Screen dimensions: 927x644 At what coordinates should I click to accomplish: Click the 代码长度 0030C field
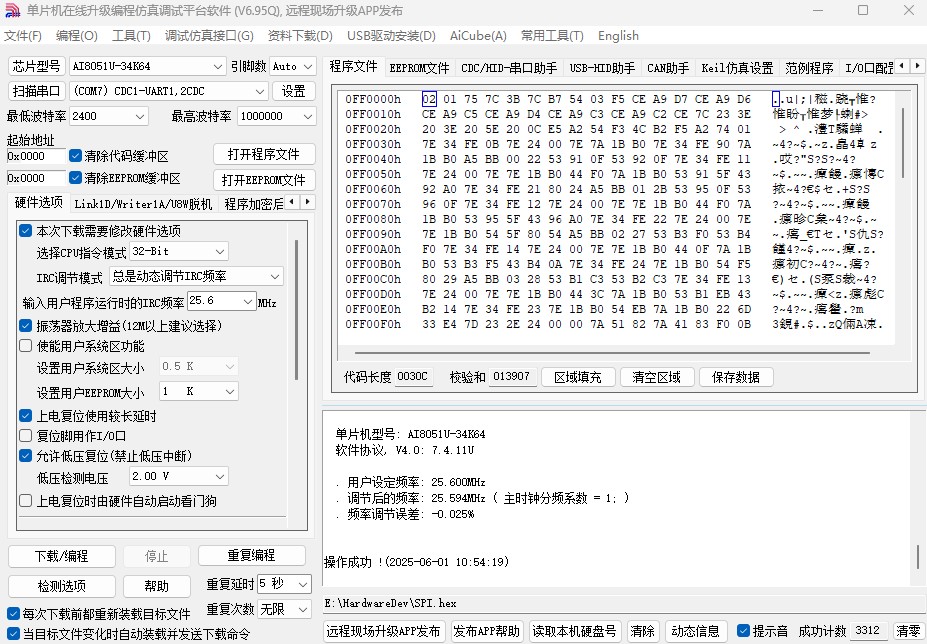413,377
